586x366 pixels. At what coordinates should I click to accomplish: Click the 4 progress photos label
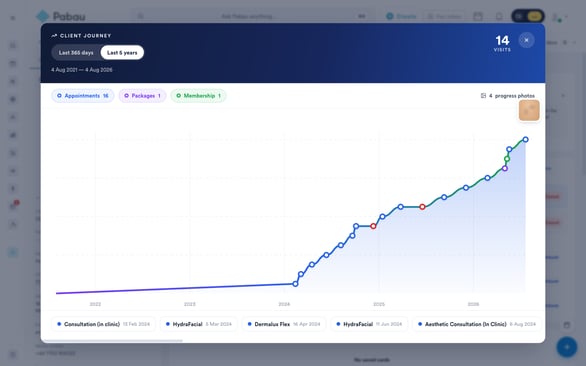pos(512,96)
